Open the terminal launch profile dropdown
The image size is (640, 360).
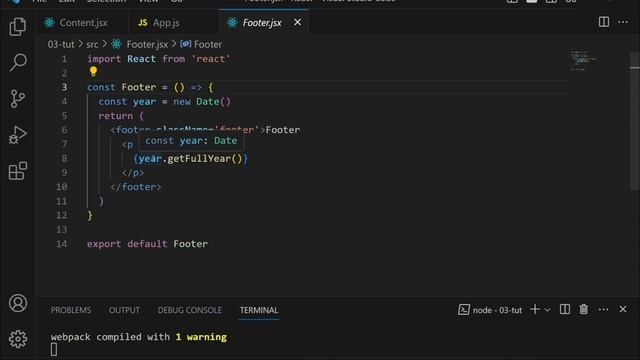(547, 310)
